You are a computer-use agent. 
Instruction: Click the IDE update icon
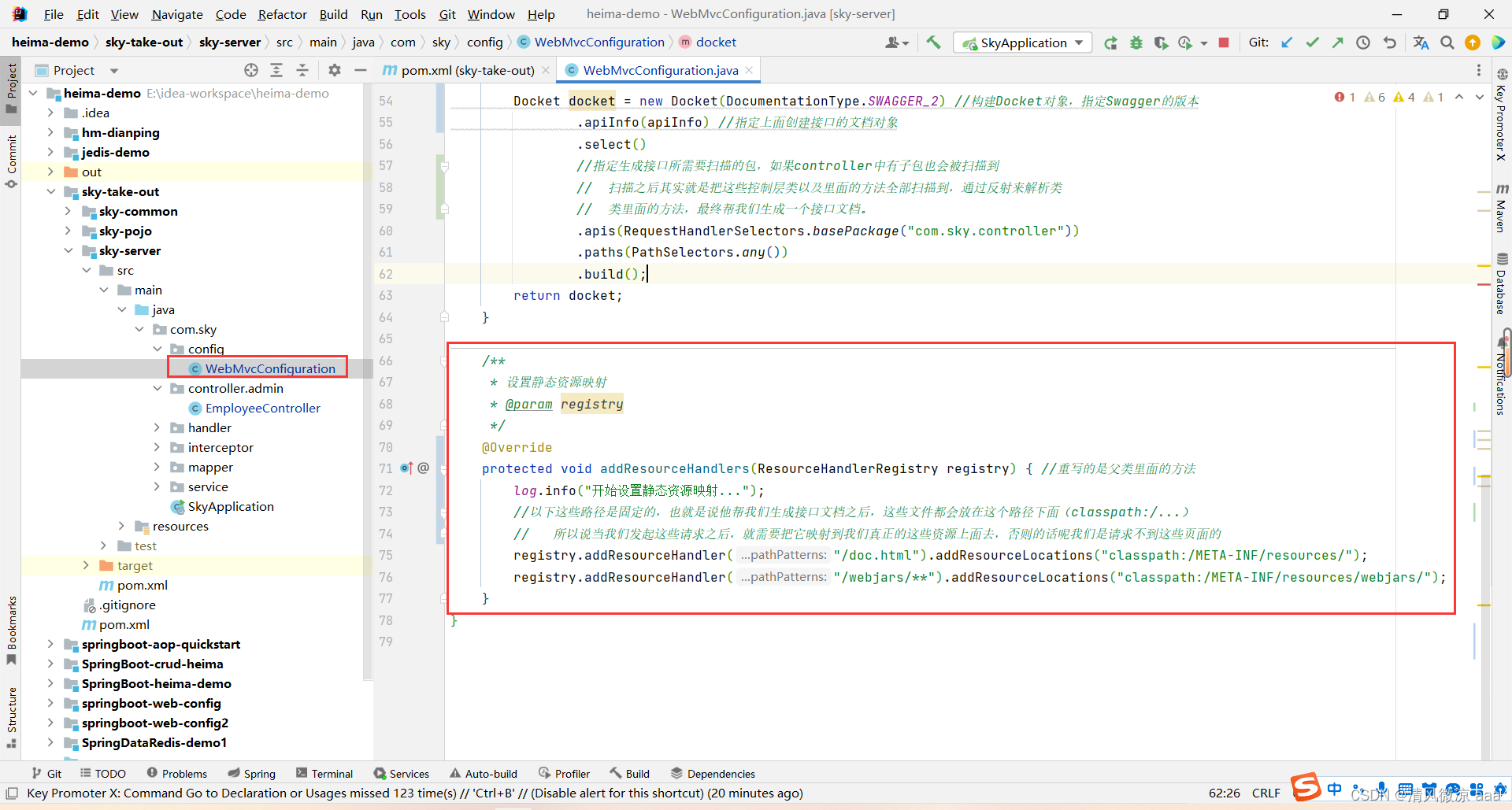[x=1473, y=43]
